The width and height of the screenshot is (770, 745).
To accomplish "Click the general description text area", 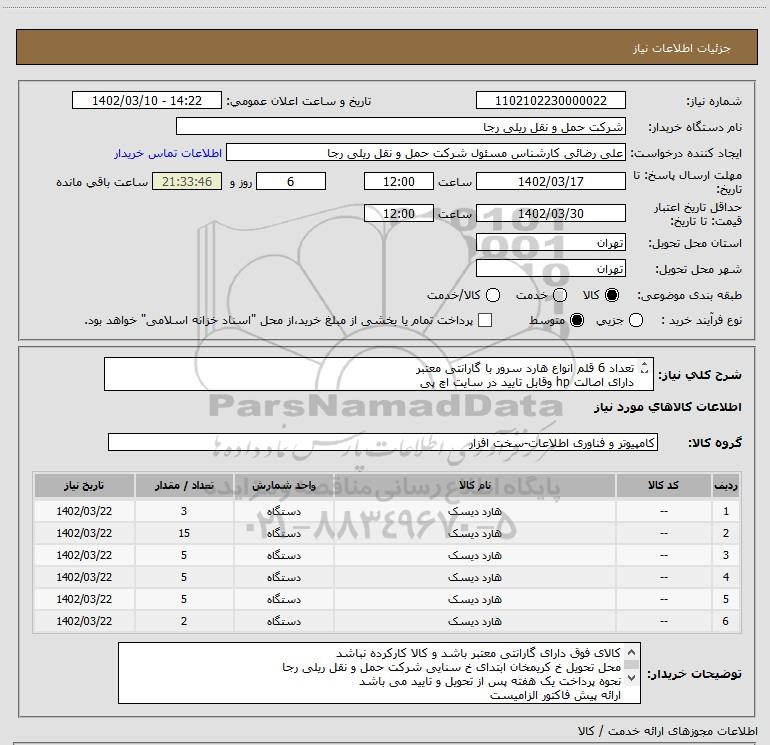I will point(379,375).
